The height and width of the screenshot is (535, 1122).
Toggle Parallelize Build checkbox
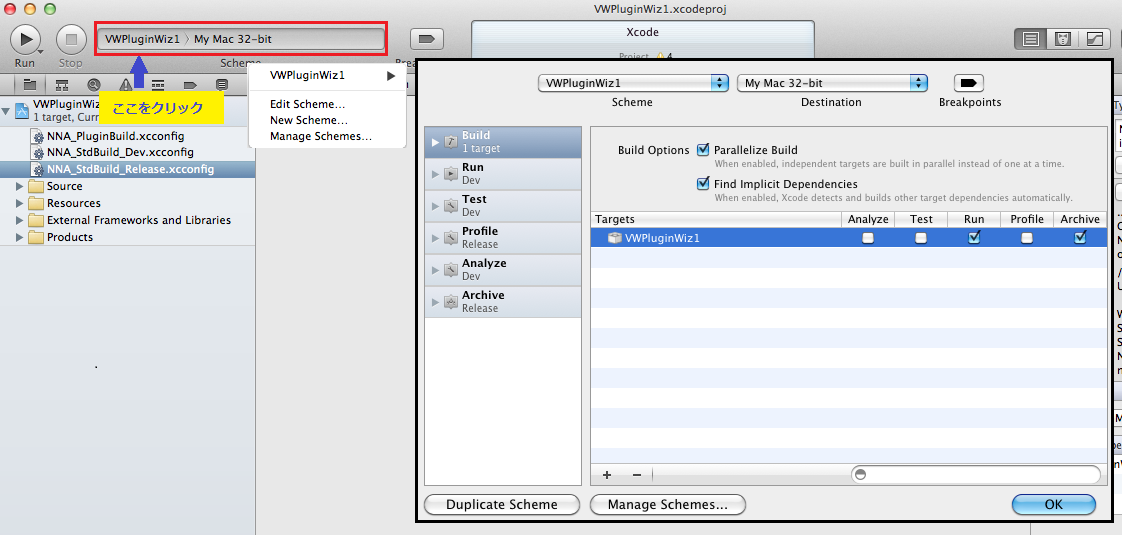[x=703, y=150]
